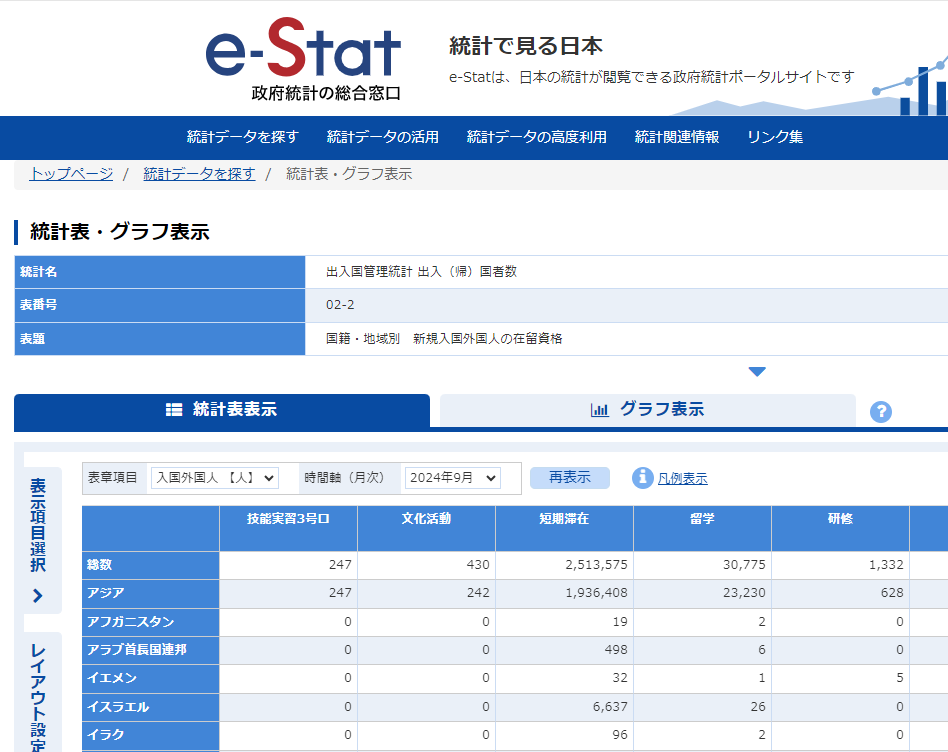Expand details with the blue down triangle
The height and width of the screenshot is (752, 948).
(x=757, y=371)
